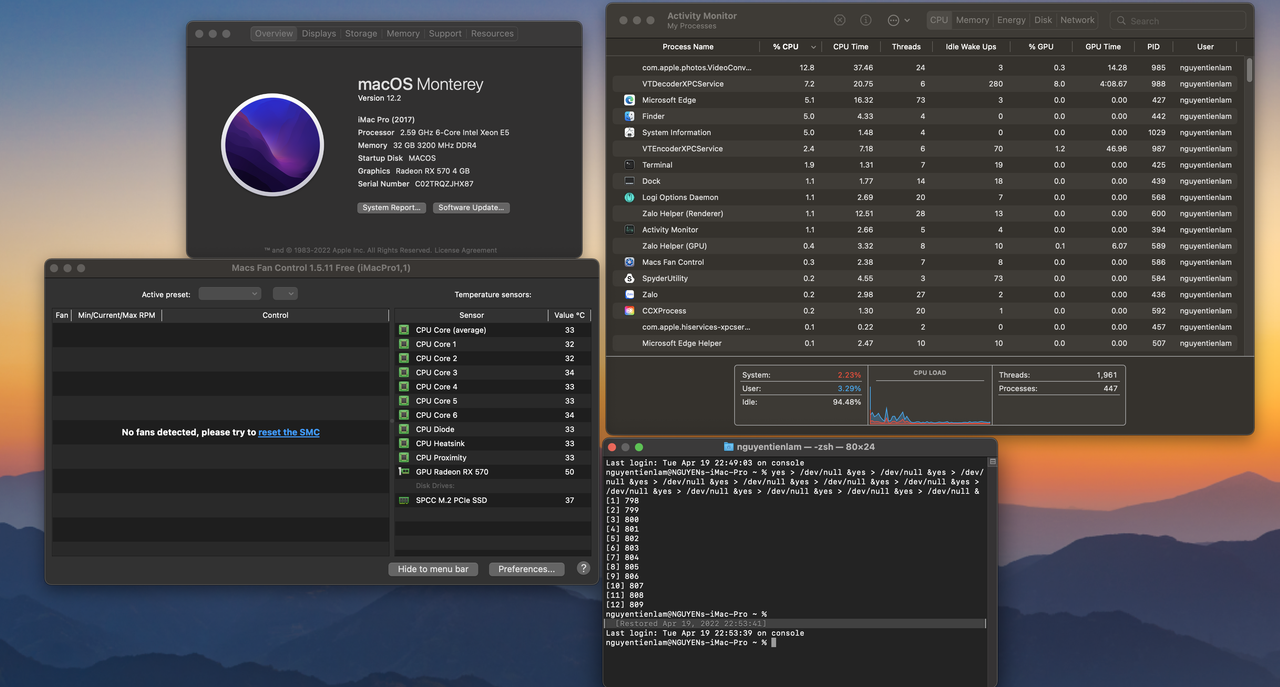The width and height of the screenshot is (1280, 687).
Task: Click the stop process icon in Activity Monitor
Action: point(840,20)
